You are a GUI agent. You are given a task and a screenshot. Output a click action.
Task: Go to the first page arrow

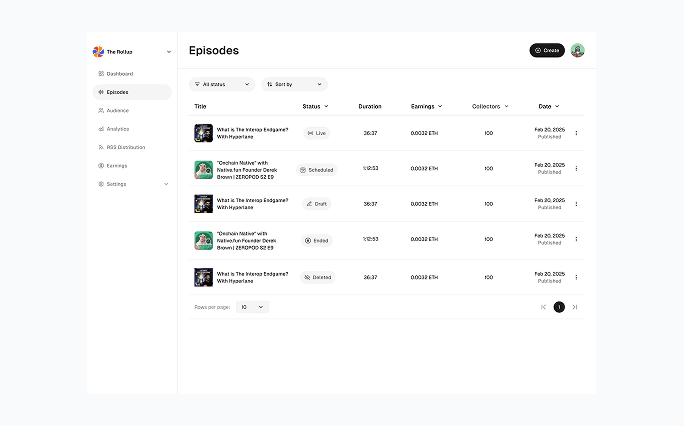544,307
